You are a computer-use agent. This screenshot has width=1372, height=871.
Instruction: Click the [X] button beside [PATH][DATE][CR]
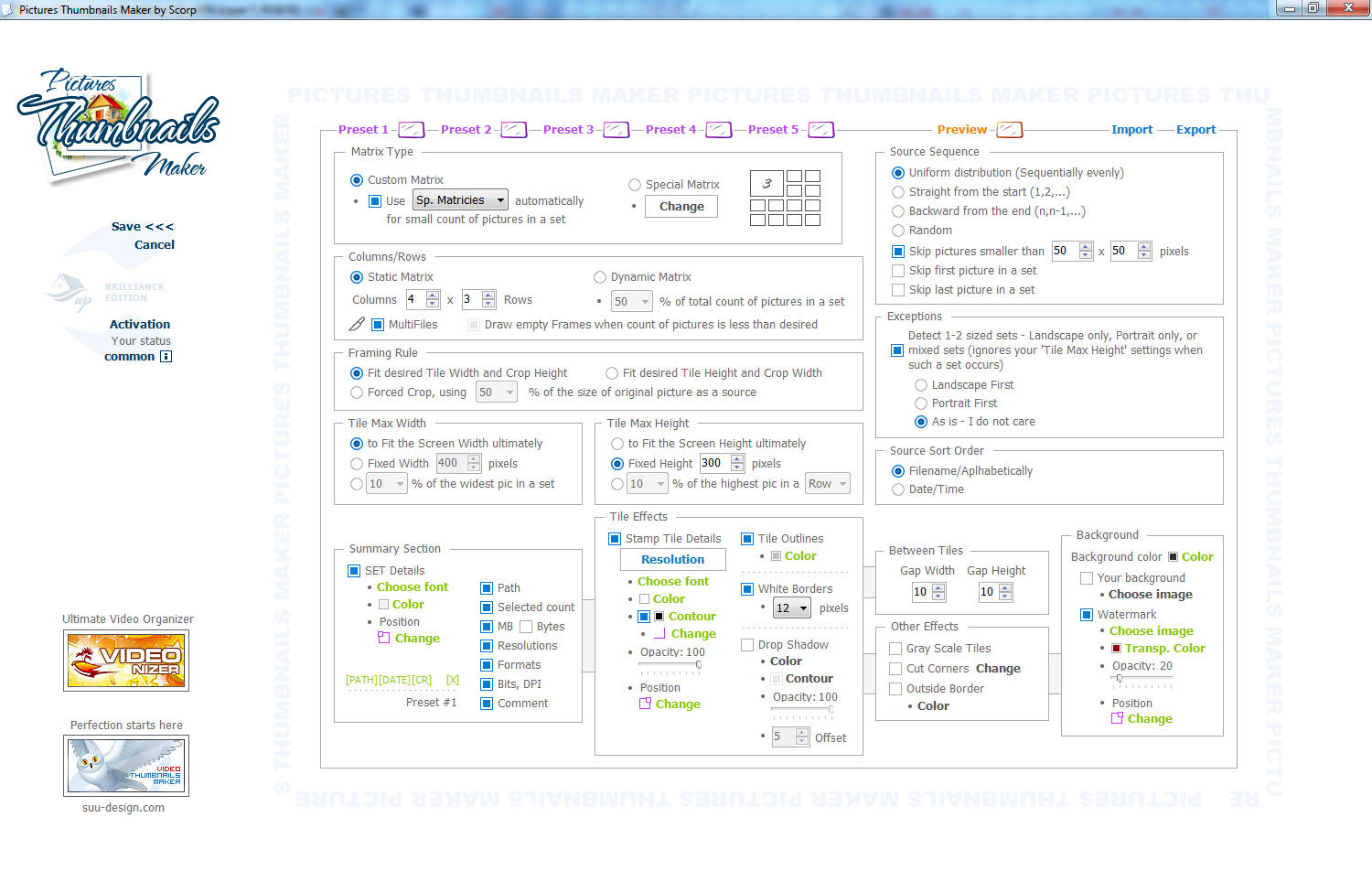pos(453,680)
